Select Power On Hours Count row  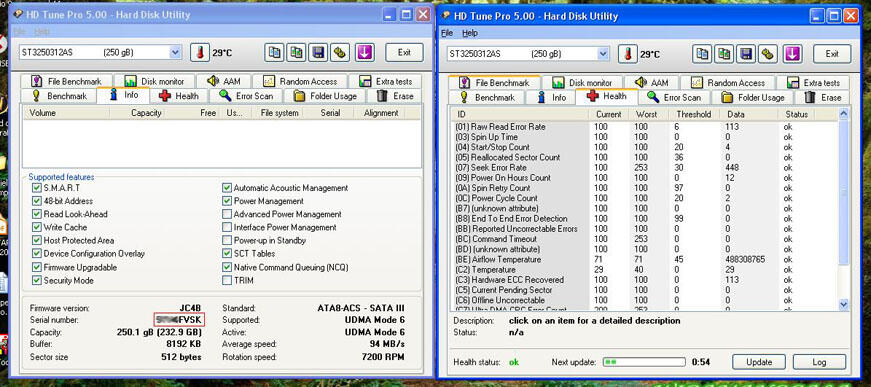coord(644,178)
